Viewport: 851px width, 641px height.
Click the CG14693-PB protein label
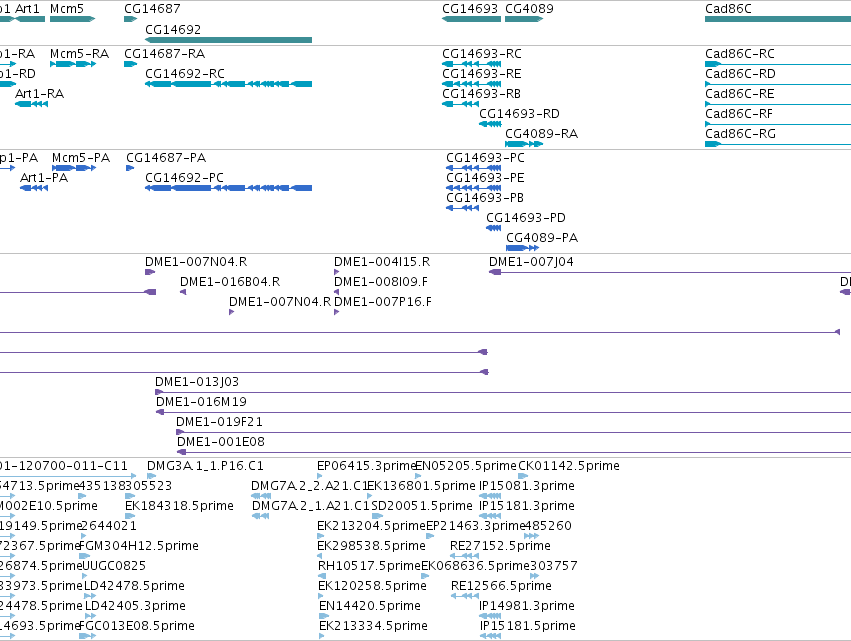click(x=485, y=198)
